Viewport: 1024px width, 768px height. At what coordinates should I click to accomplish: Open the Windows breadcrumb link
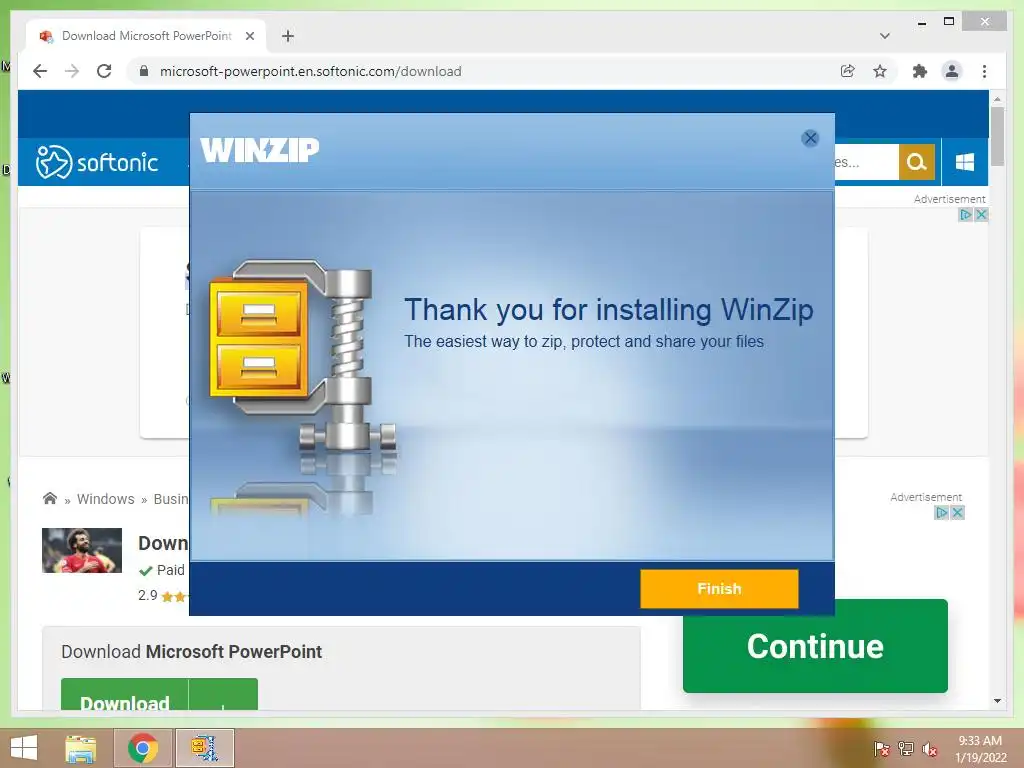pyautogui.click(x=105, y=499)
